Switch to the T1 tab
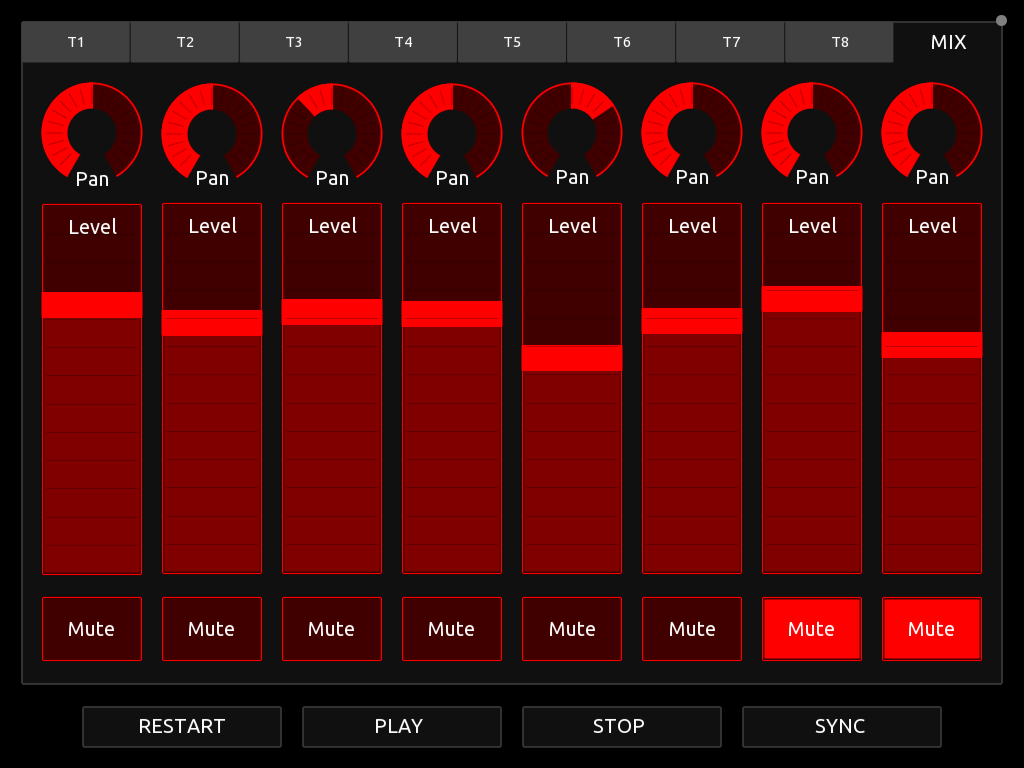The height and width of the screenshot is (768, 1024). (x=76, y=43)
